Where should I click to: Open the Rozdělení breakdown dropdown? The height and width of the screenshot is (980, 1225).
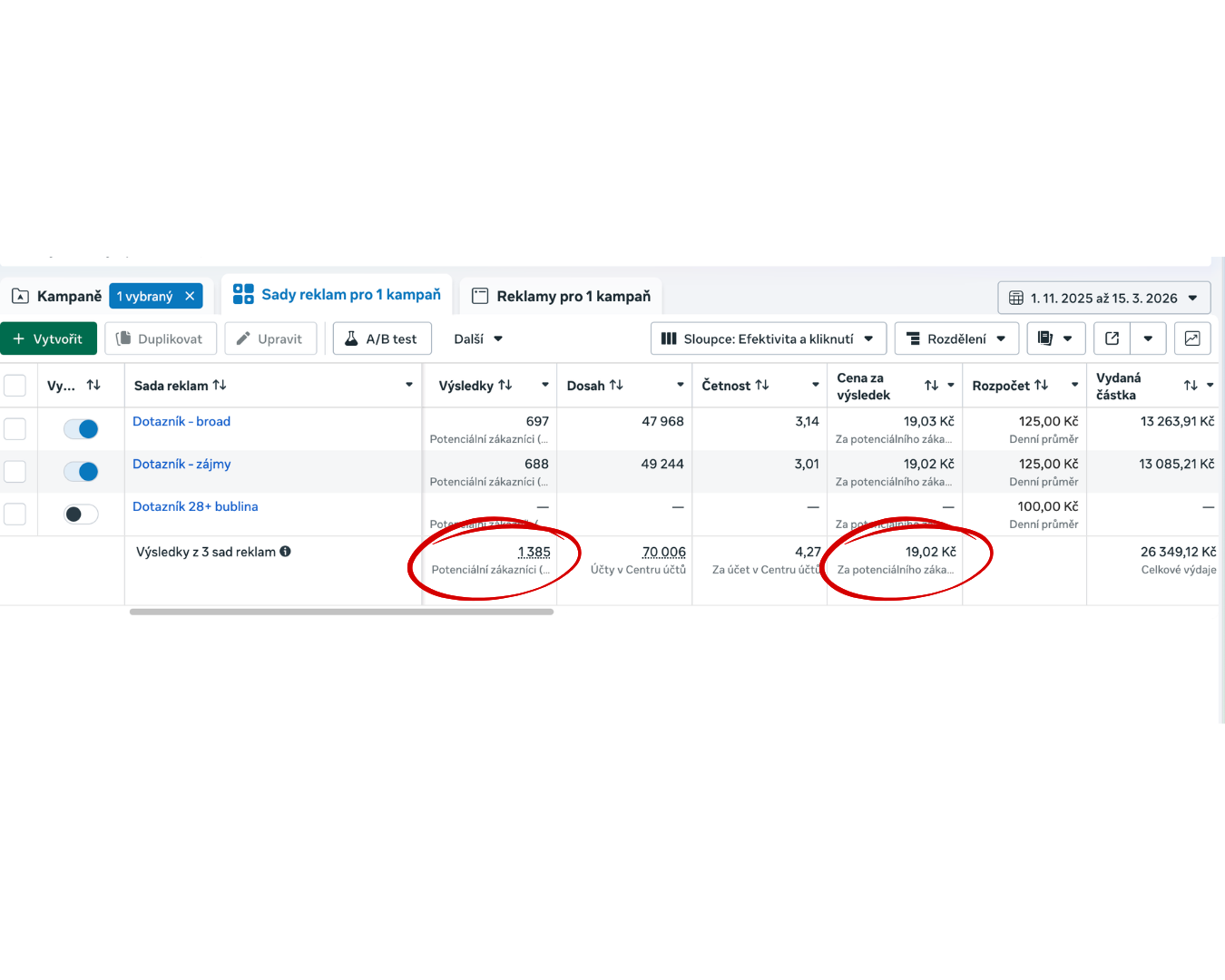(956, 338)
